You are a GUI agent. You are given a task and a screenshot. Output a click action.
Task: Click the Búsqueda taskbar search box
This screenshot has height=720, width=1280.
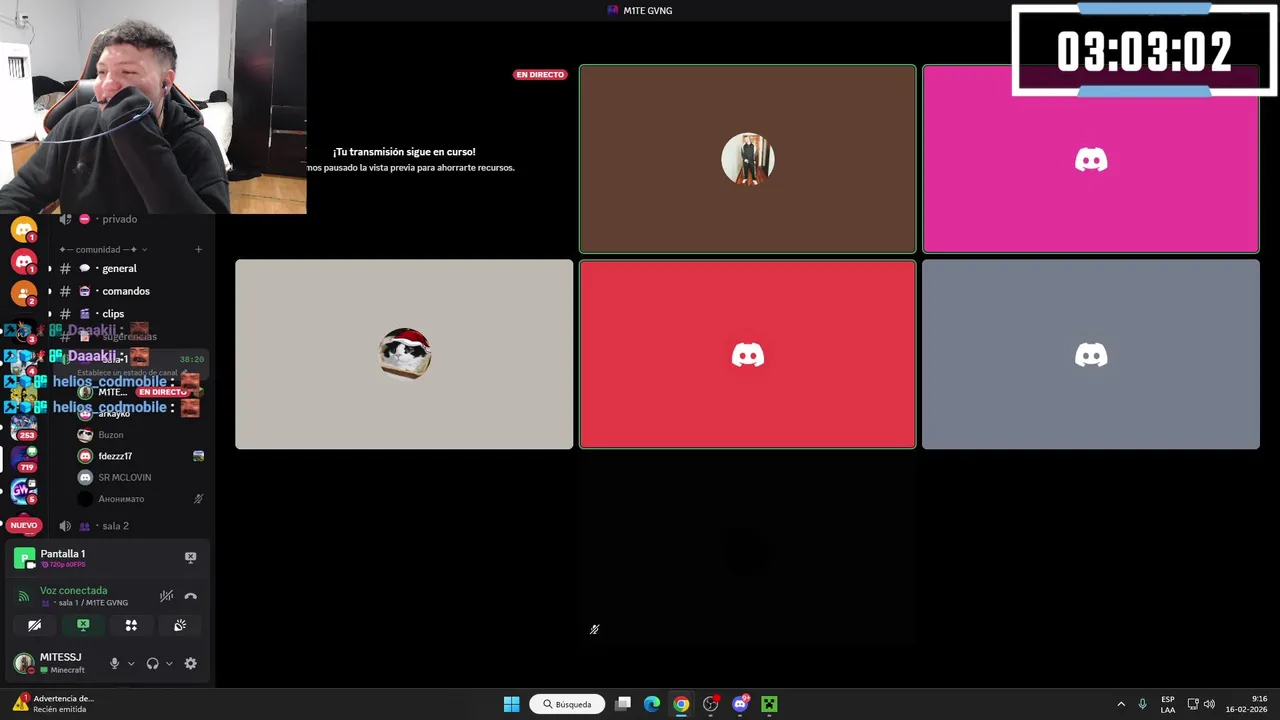(567, 704)
